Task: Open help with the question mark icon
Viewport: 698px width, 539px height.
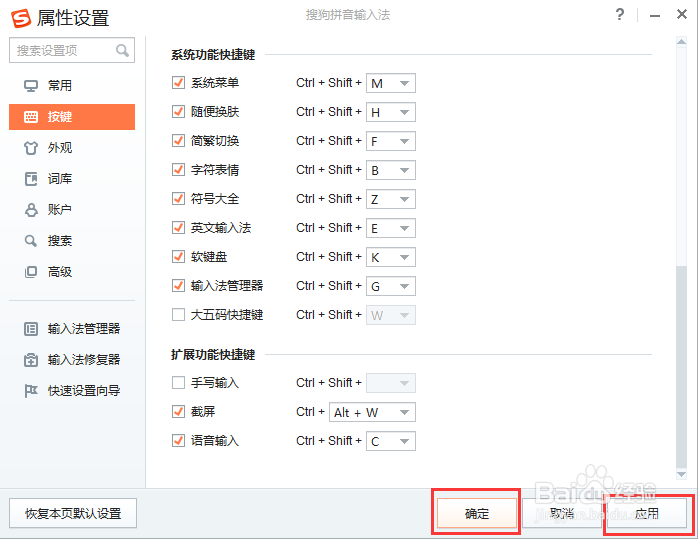Action: 620,15
